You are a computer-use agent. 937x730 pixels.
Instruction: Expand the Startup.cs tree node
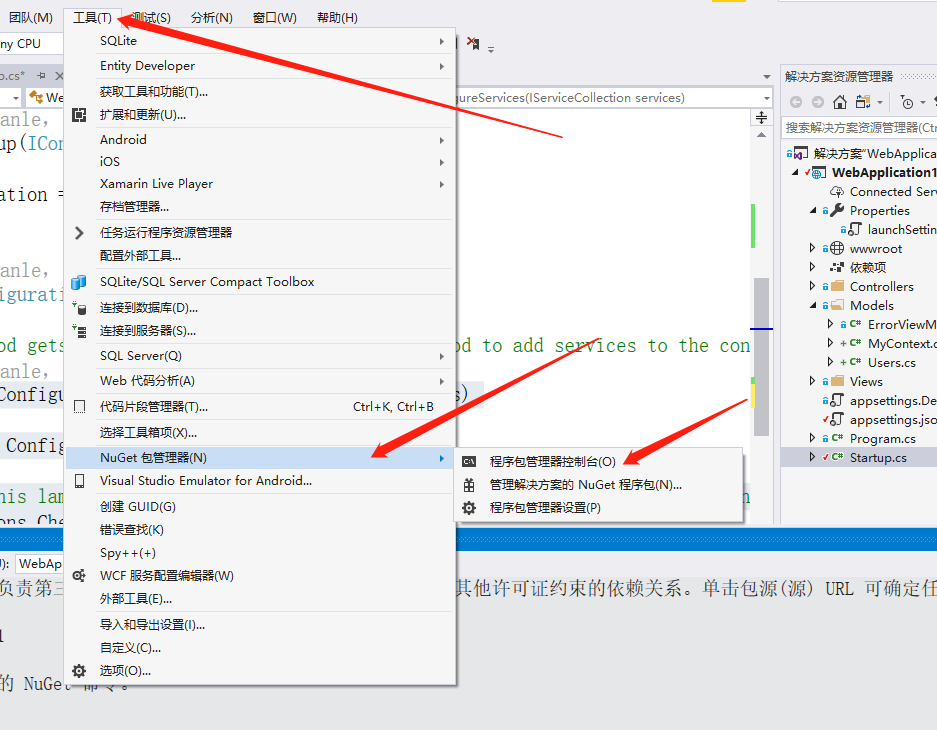pyautogui.click(x=812, y=456)
